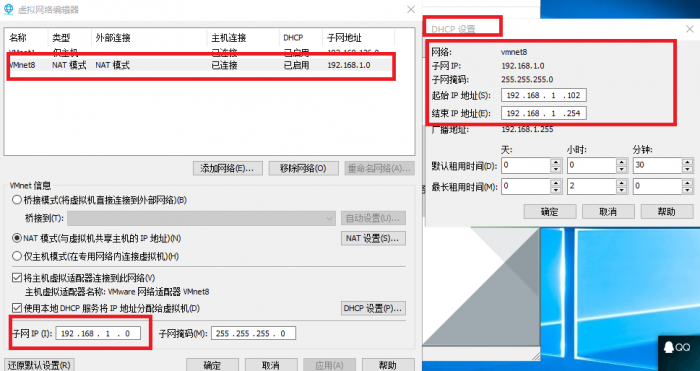Click the QQ penguin icon

point(669,348)
